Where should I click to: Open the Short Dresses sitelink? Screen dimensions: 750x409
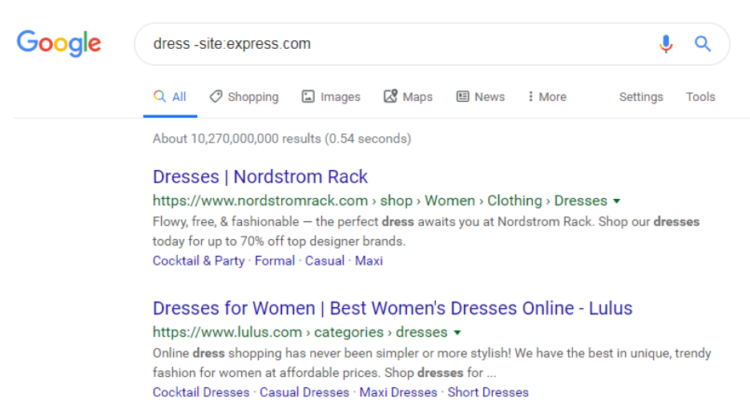point(488,392)
